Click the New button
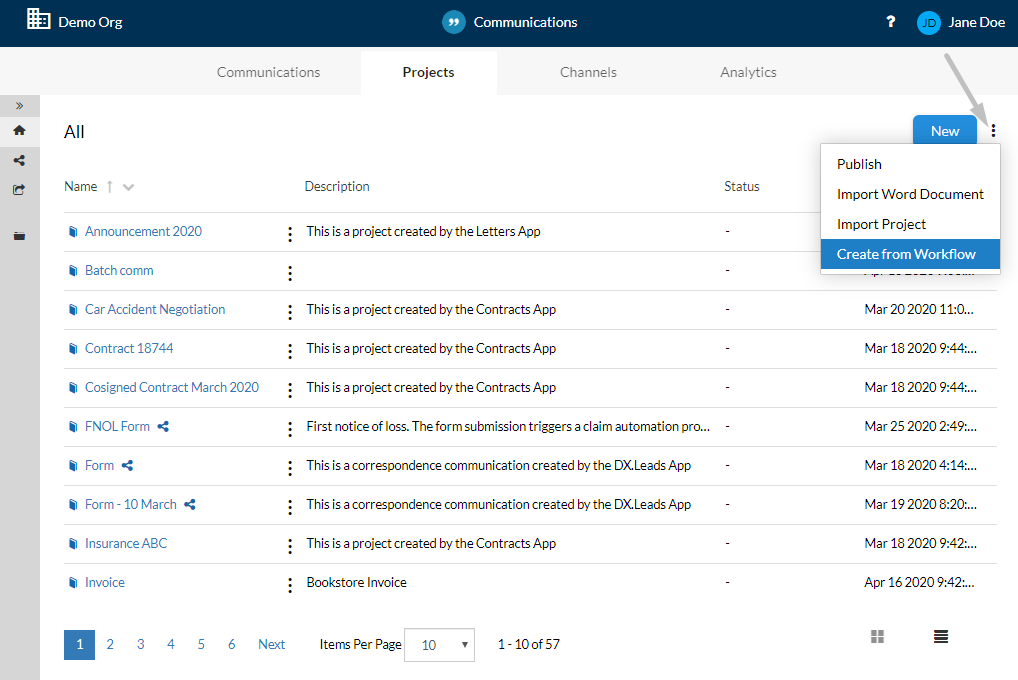The image size is (1018, 680). click(945, 131)
